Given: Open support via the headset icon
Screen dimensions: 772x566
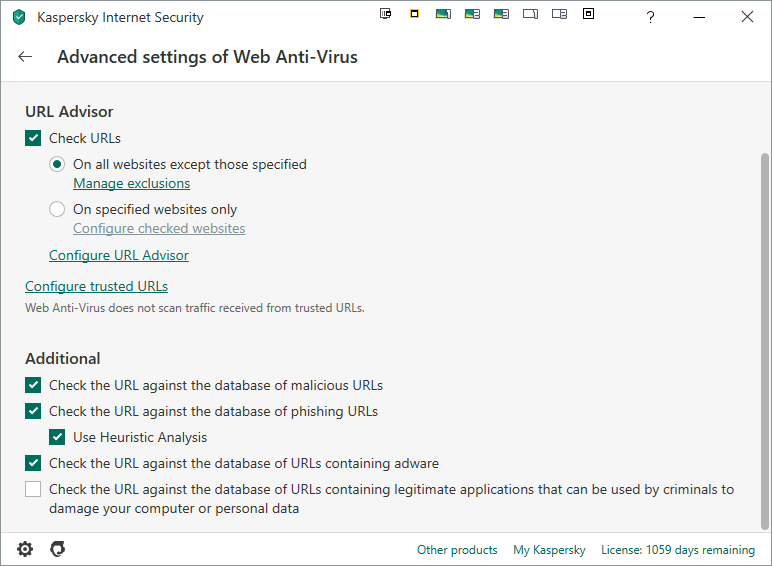Looking at the screenshot, I should 58,549.
